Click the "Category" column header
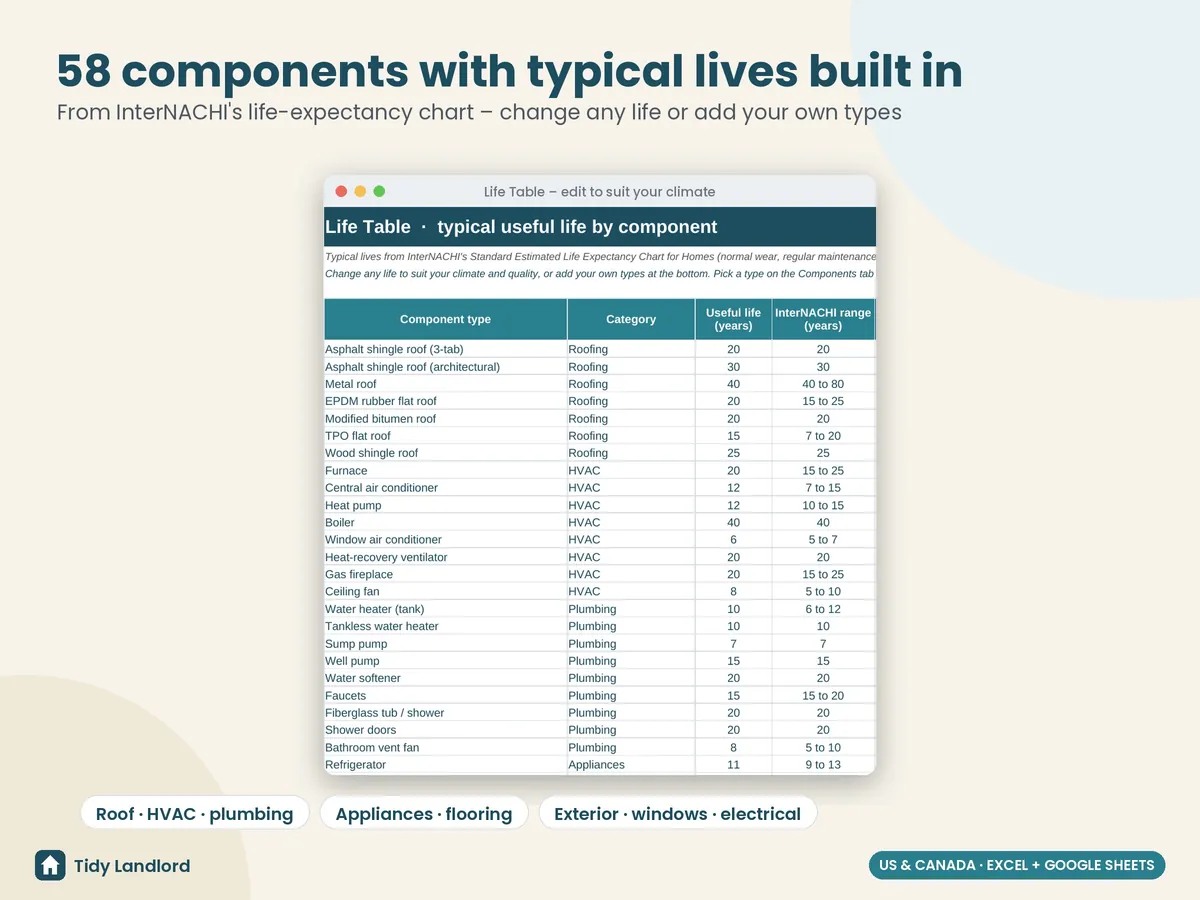Viewport: 1200px width, 900px height. [631, 319]
